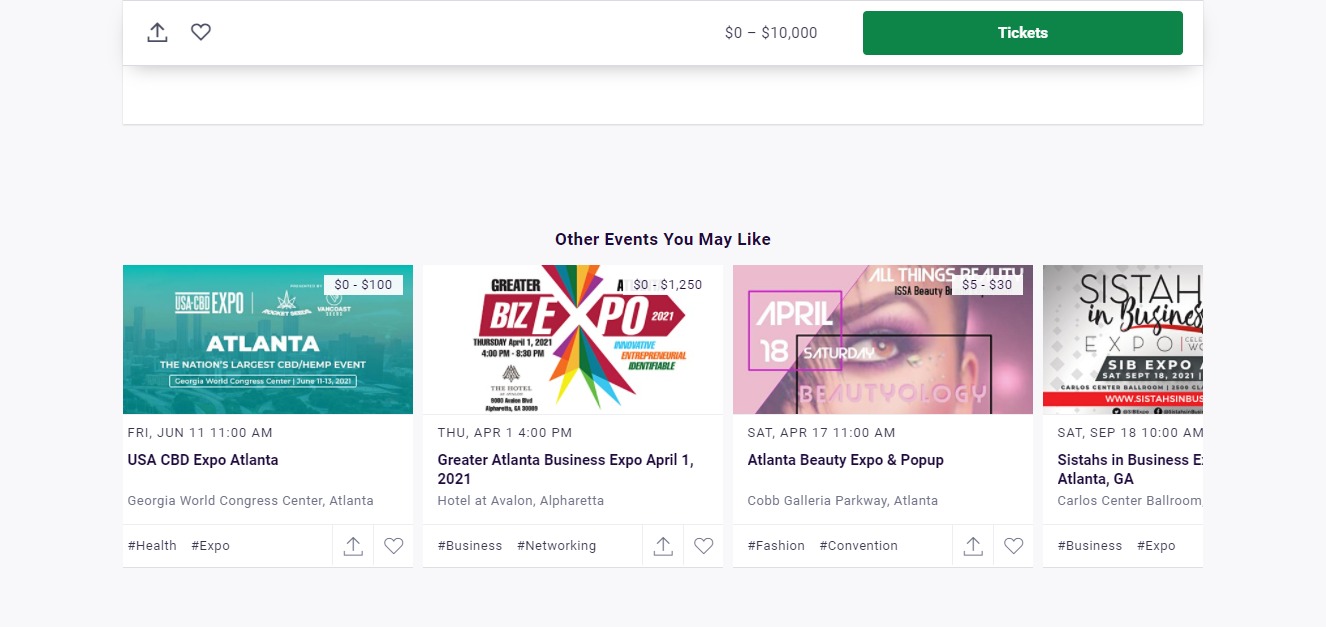1326x627 pixels.
Task: Heart the Atlanta Beauty Expo & Popup card
Action: [x=1014, y=546]
